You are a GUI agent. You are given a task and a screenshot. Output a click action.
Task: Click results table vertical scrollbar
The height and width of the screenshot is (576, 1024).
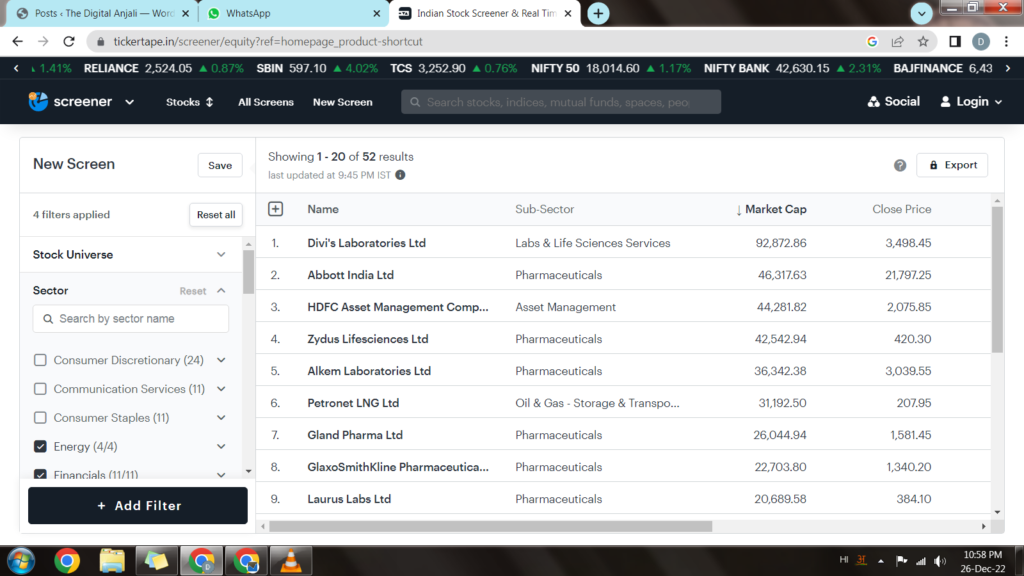[x=997, y=281]
